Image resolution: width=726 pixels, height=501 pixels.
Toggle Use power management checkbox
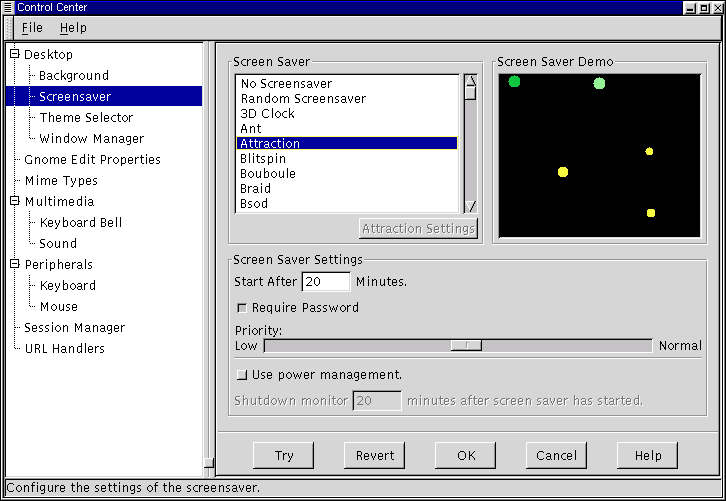point(241,375)
